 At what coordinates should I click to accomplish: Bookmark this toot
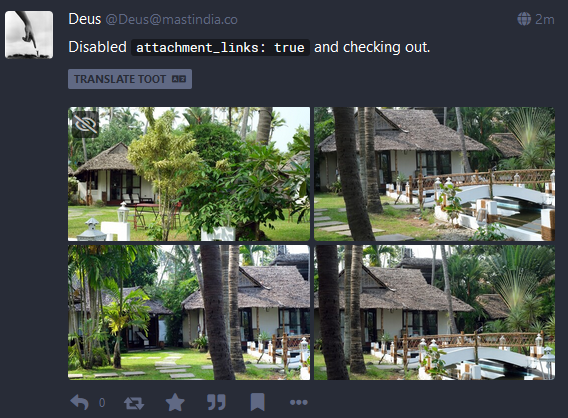pyautogui.click(x=258, y=402)
